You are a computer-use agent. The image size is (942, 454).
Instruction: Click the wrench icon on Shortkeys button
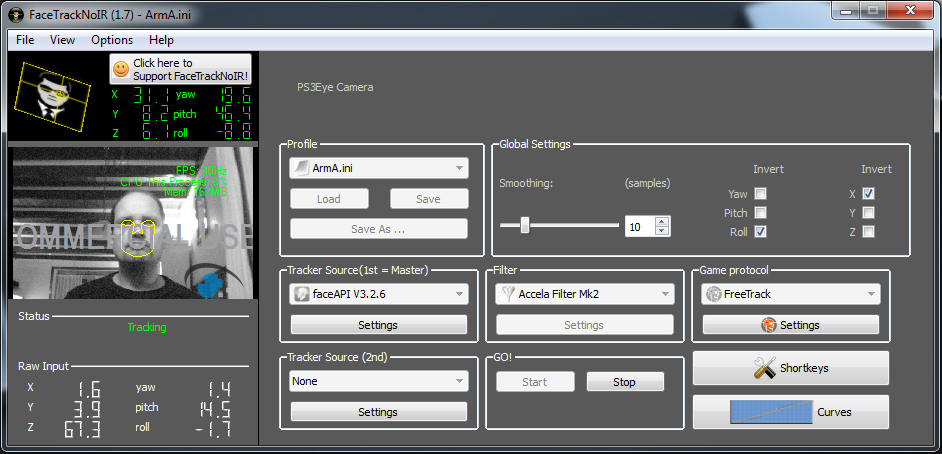pyautogui.click(x=765, y=368)
